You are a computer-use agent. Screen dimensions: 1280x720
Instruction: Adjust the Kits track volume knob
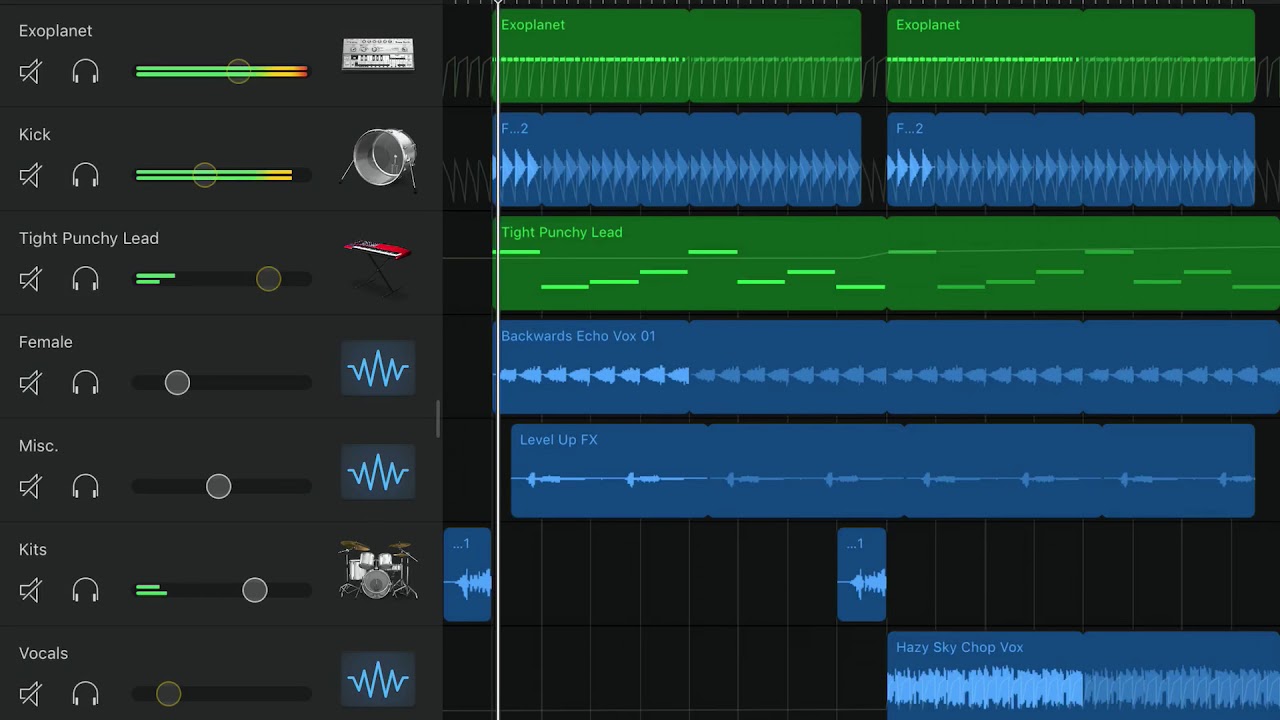tap(255, 590)
